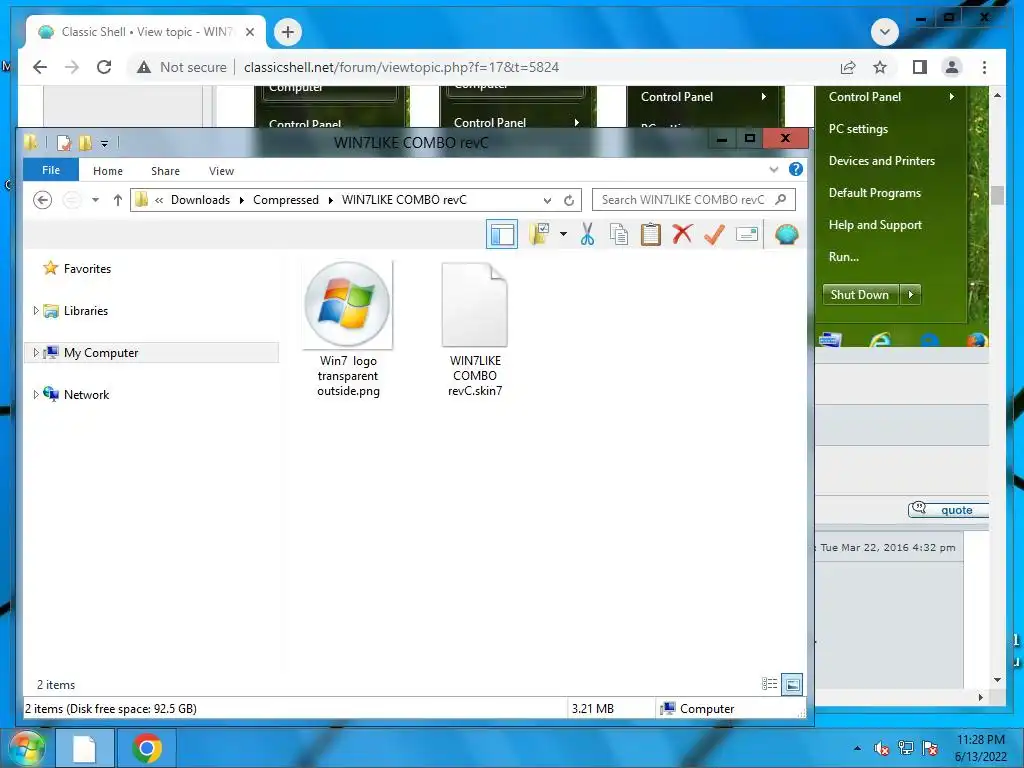Click Compressed in the address breadcrumb
The width and height of the screenshot is (1024, 768).
pos(286,200)
